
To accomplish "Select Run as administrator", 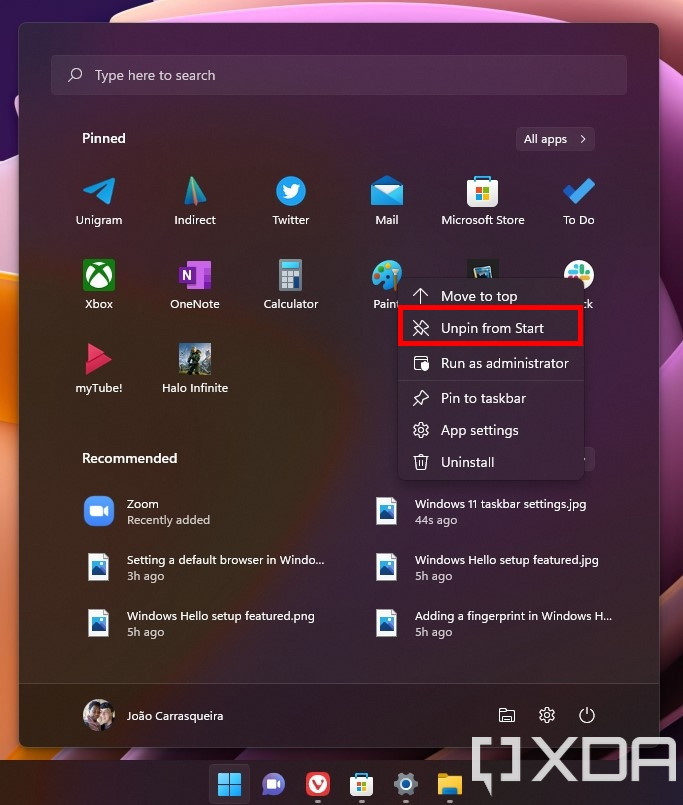I will (x=491, y=363).
